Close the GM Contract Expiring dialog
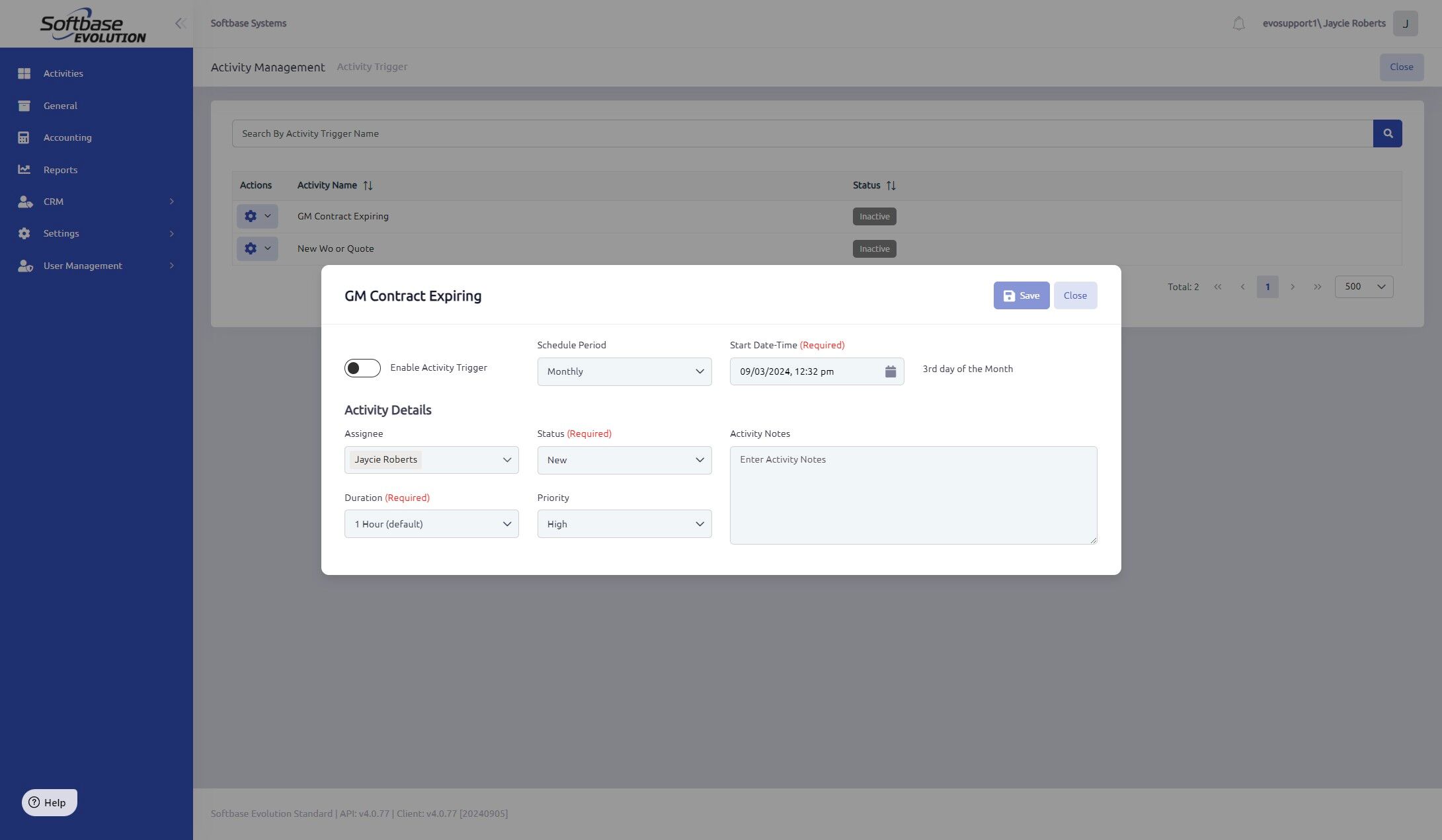The image size is (1442, 840). (x=1074, y=295)
